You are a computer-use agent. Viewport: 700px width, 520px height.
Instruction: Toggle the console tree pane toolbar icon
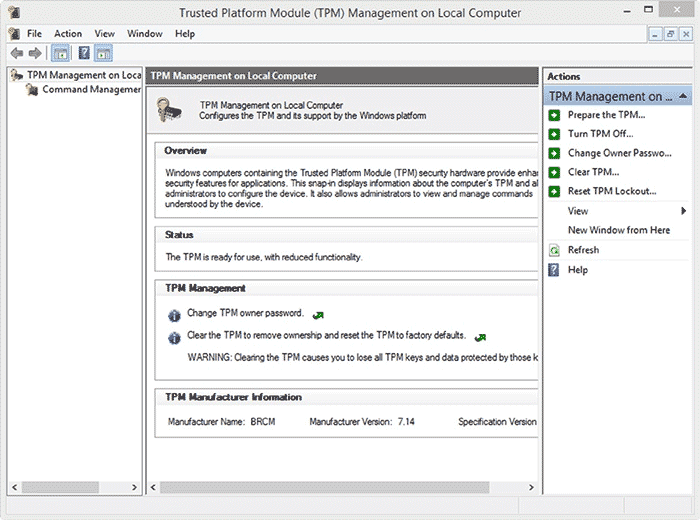click(60, 53)
